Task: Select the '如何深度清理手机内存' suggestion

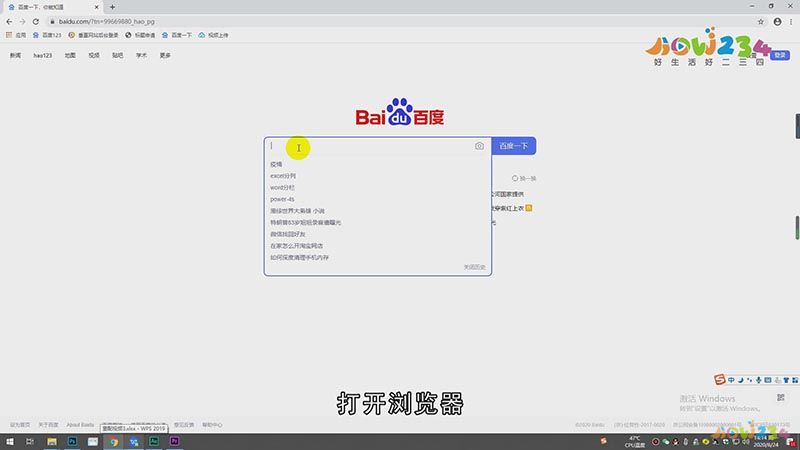Action: pos(299,258)
